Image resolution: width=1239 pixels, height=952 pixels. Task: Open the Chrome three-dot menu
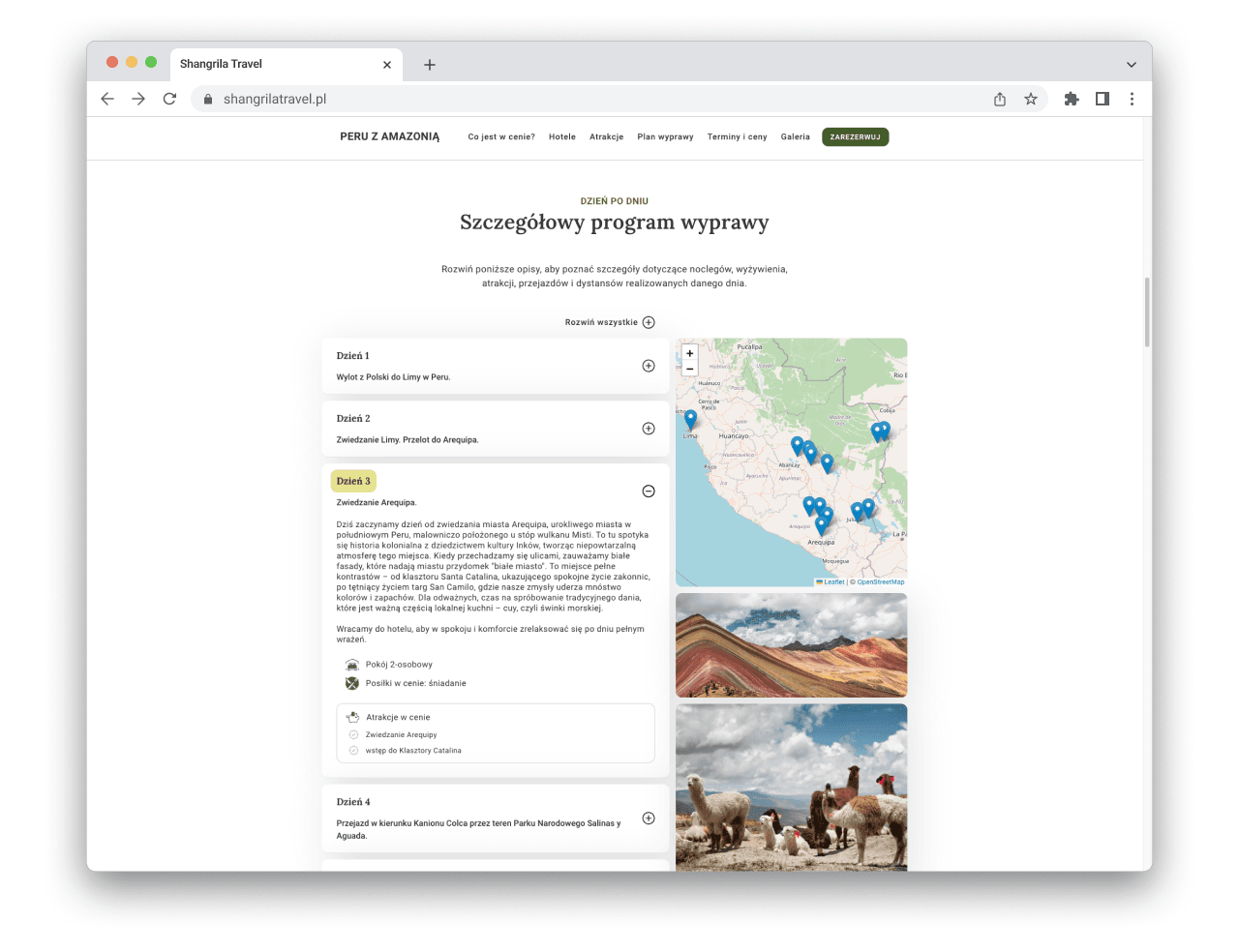click(x=1132, y=99)
